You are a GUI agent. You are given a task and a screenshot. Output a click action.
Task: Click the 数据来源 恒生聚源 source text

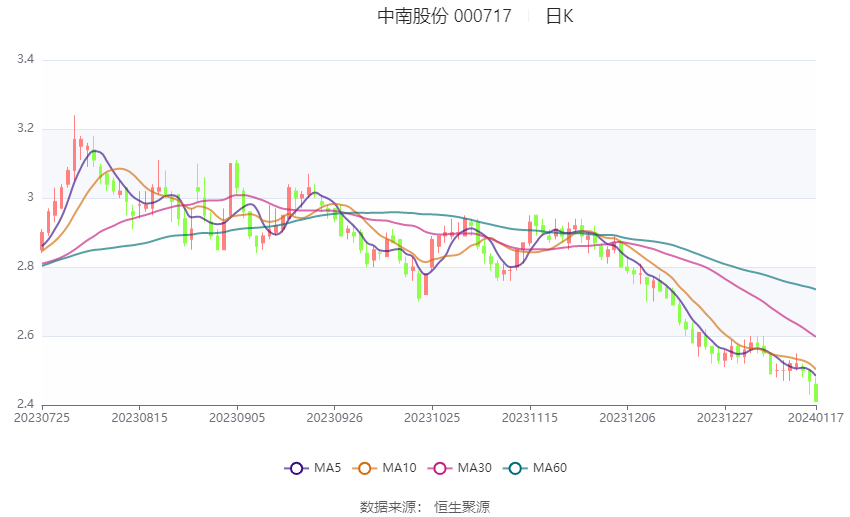pyautogui.click(x=424, y=507)
